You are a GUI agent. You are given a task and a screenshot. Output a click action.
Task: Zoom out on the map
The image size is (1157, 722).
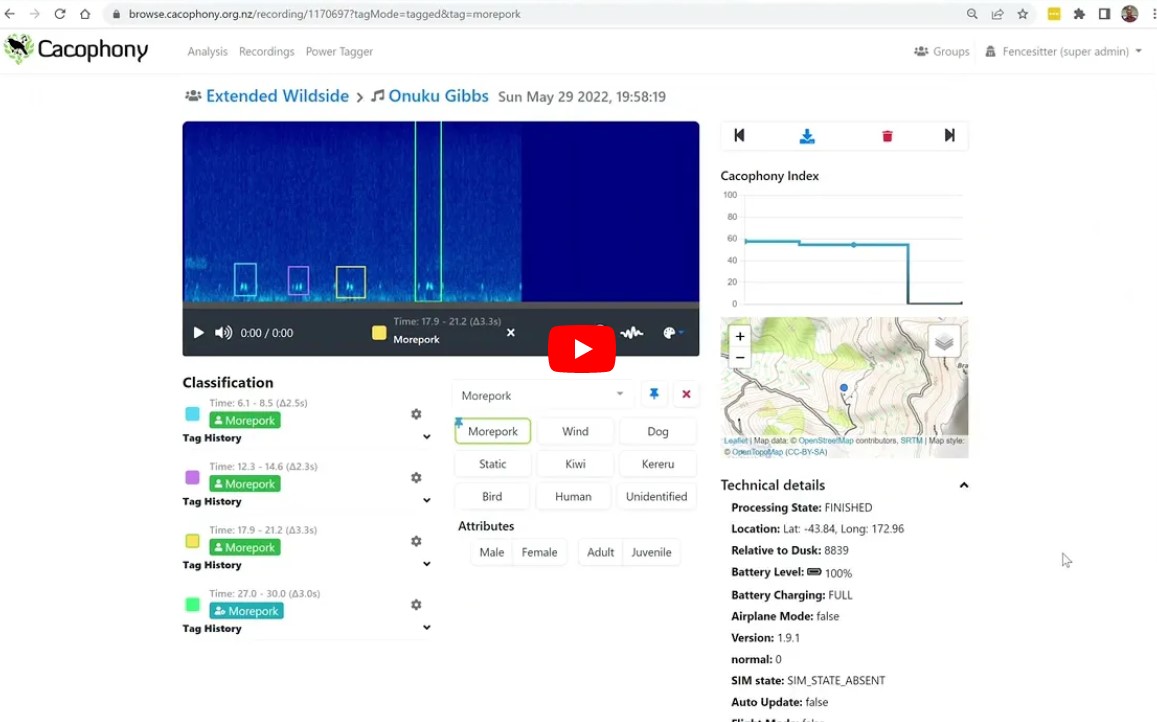[x=740, y=358]
